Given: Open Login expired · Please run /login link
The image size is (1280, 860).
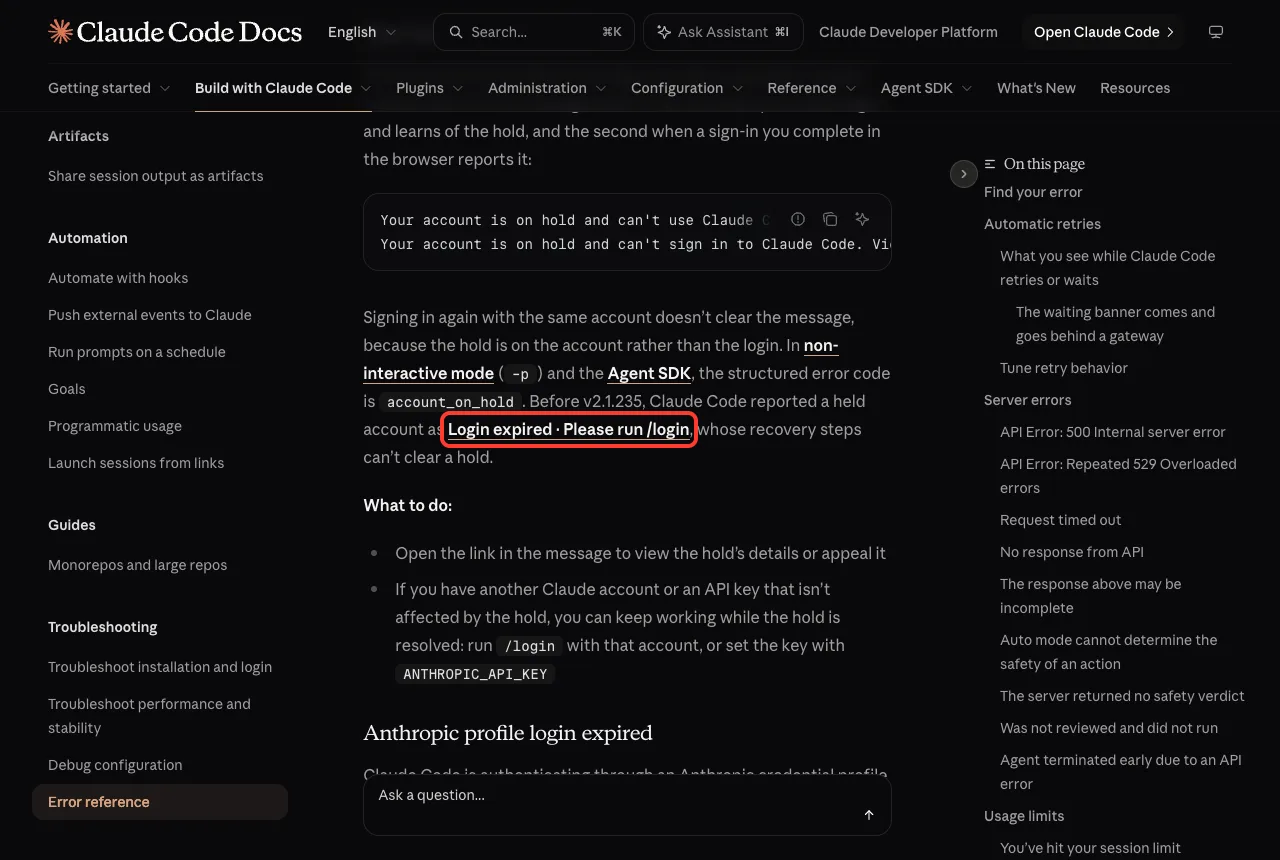Looking at the screenshot, I should (569, 429).
